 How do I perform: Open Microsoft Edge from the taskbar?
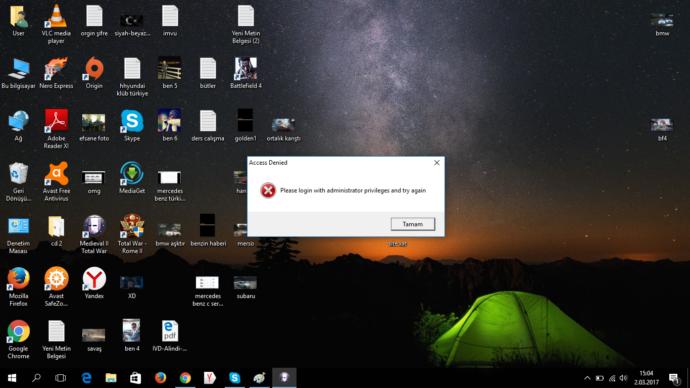point(86,378)
